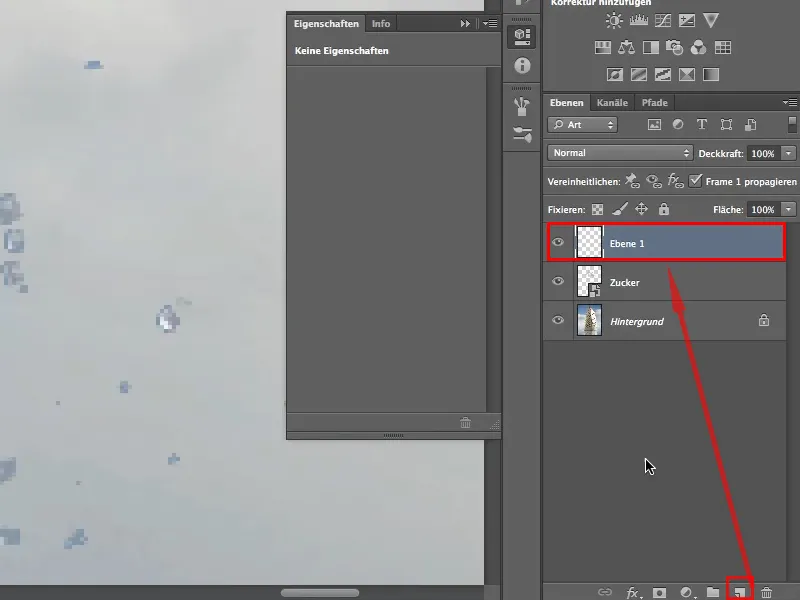Viewport: 800px width, 600px height.
Task: Open the Ebenen panel options menu
Action: pyautogui.click(x=790, y=103)
